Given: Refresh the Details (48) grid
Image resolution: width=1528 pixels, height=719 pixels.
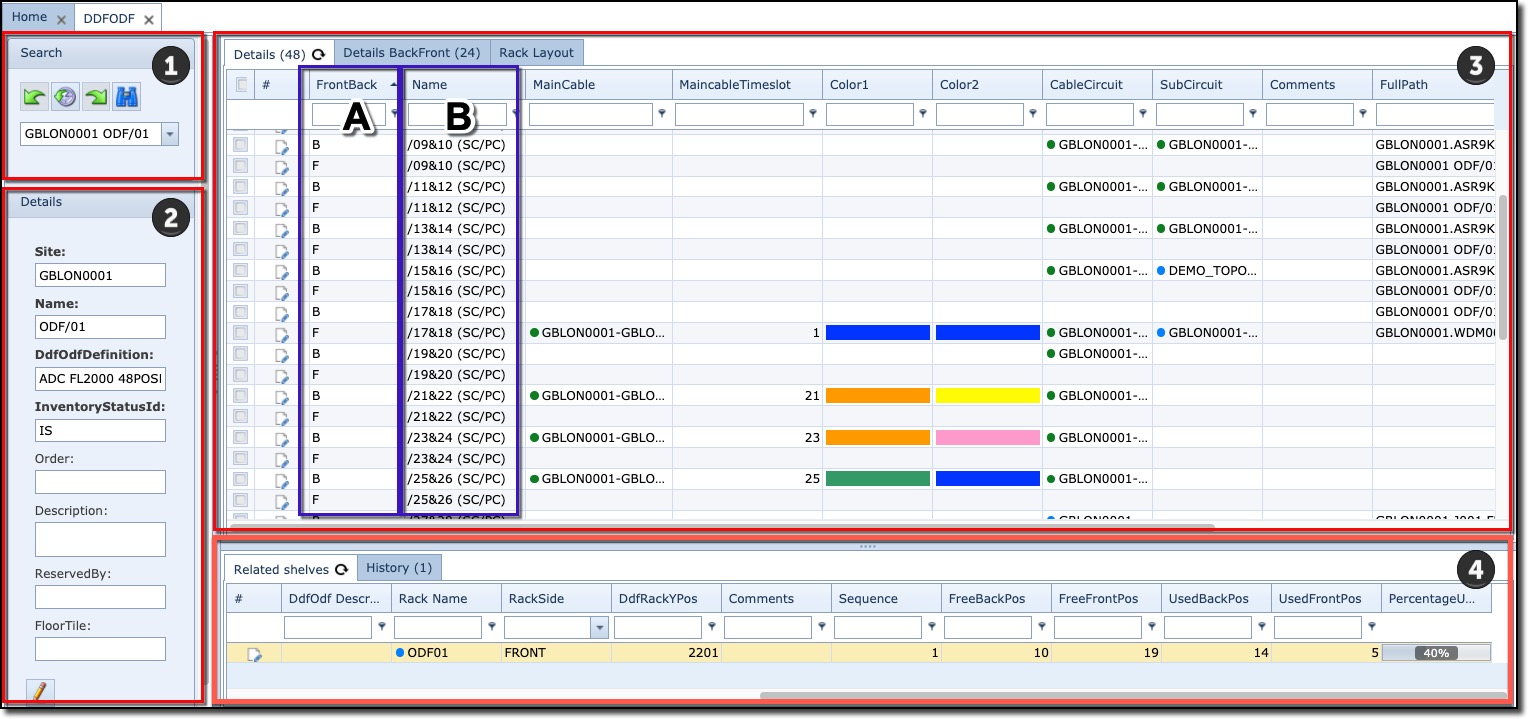Looking at the screenshot, I should point(319,54).
